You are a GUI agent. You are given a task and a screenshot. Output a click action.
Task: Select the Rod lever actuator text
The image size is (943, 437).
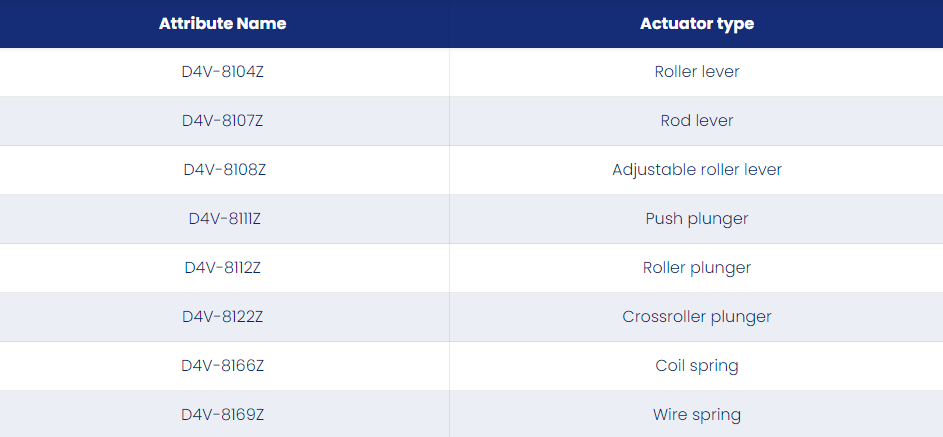coord(696,121)
